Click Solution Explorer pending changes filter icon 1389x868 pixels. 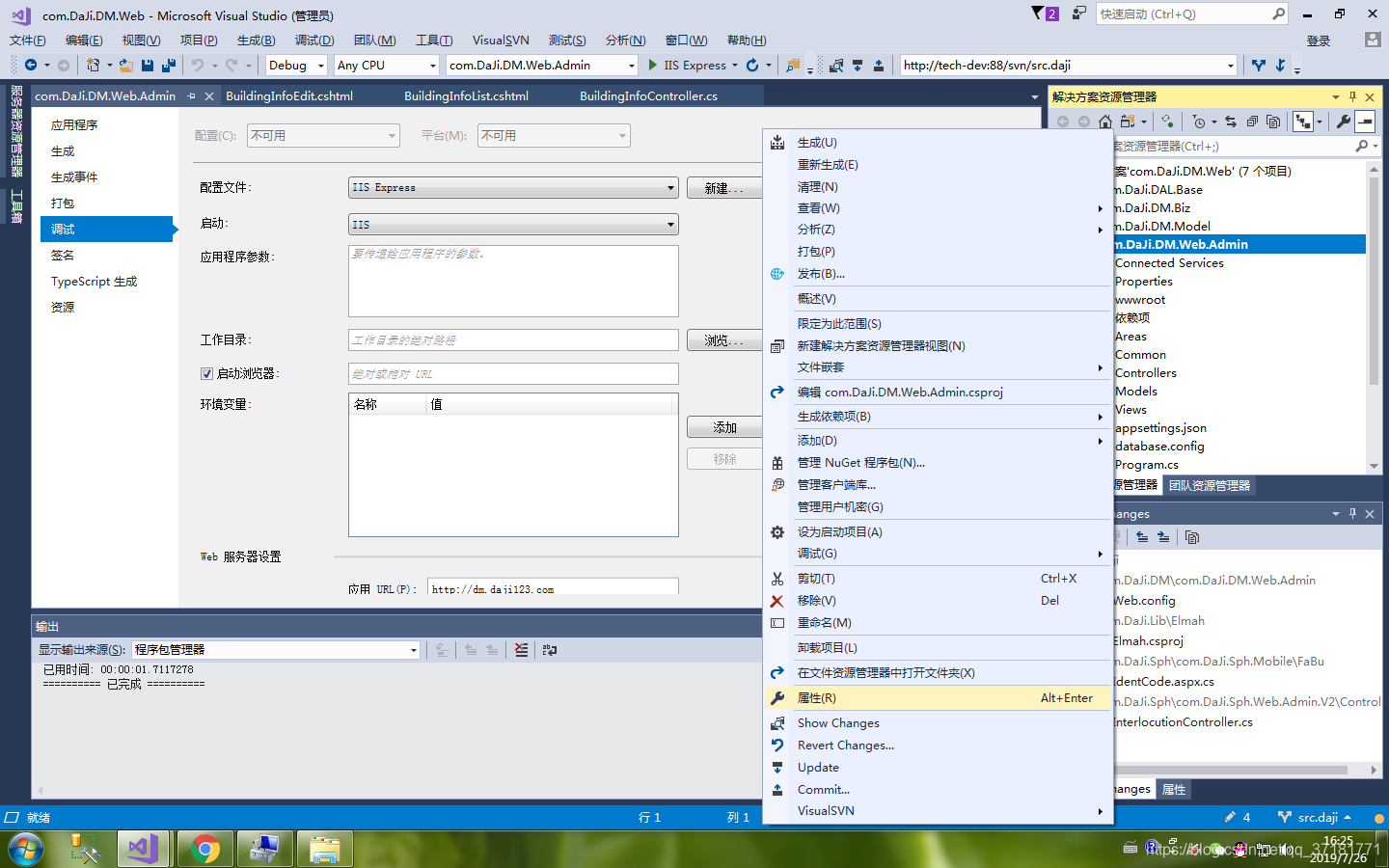click(1198, 122)
